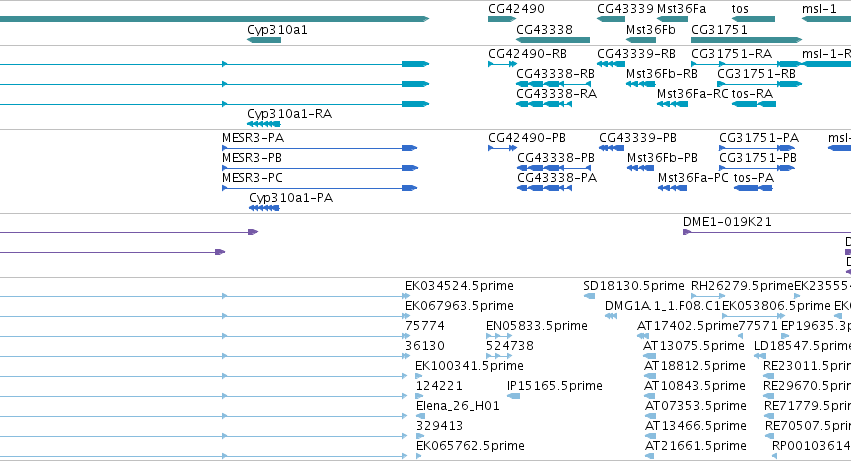Select the DME1-019K21 feature
This screenshot has width=851, height=461.
727,222
